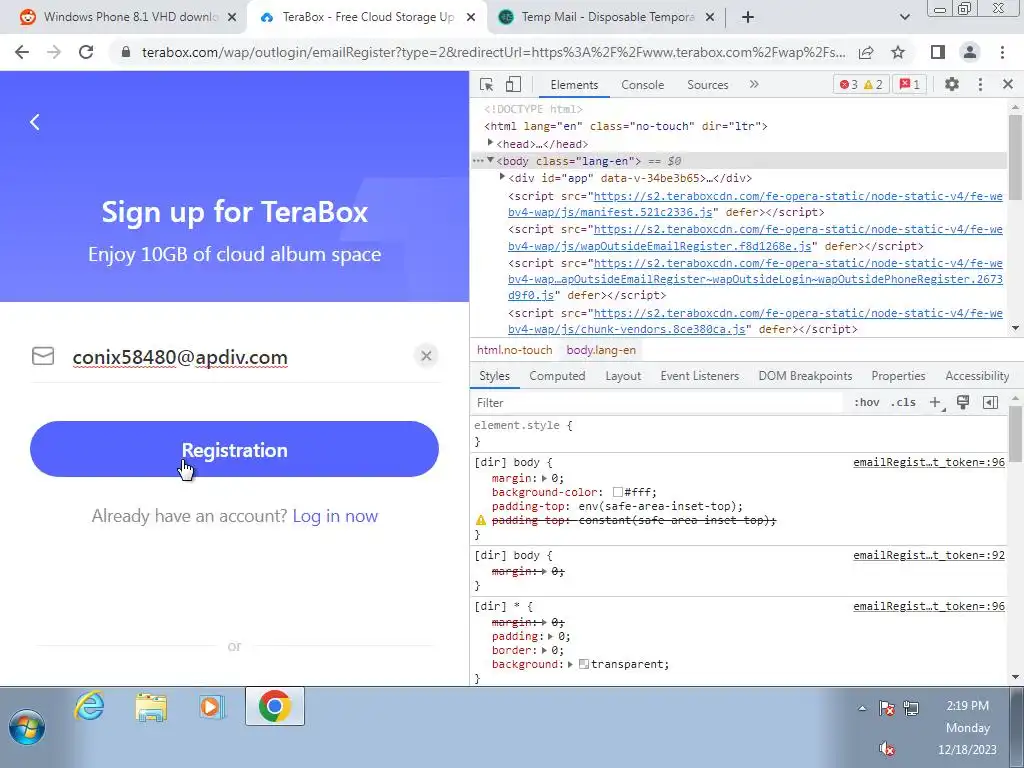Close the DevTools panel

click(1008, 84)
